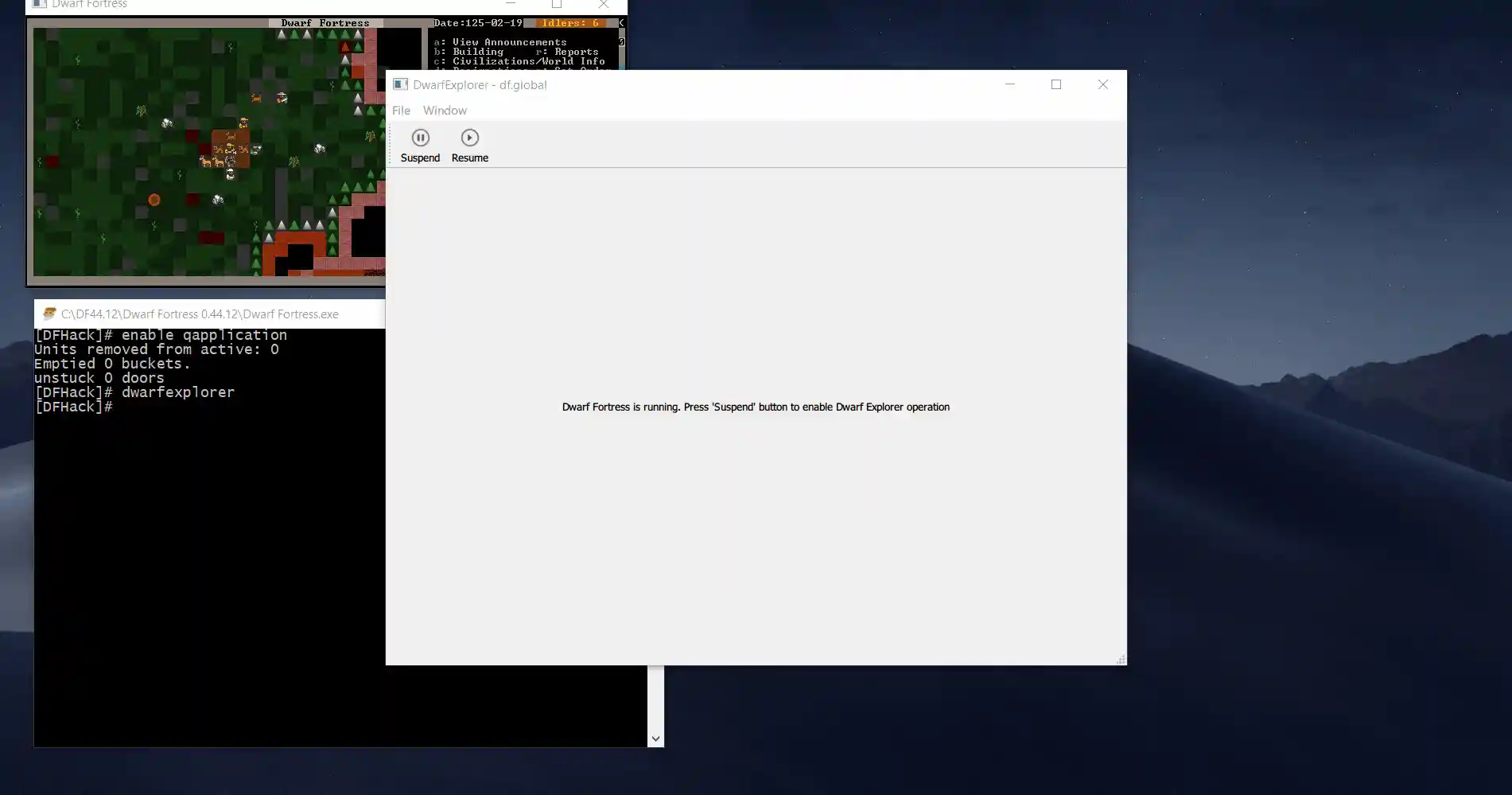Click the 'Date:125-02-19' text in Dwarf Fortress

click(x=478, y=23)
